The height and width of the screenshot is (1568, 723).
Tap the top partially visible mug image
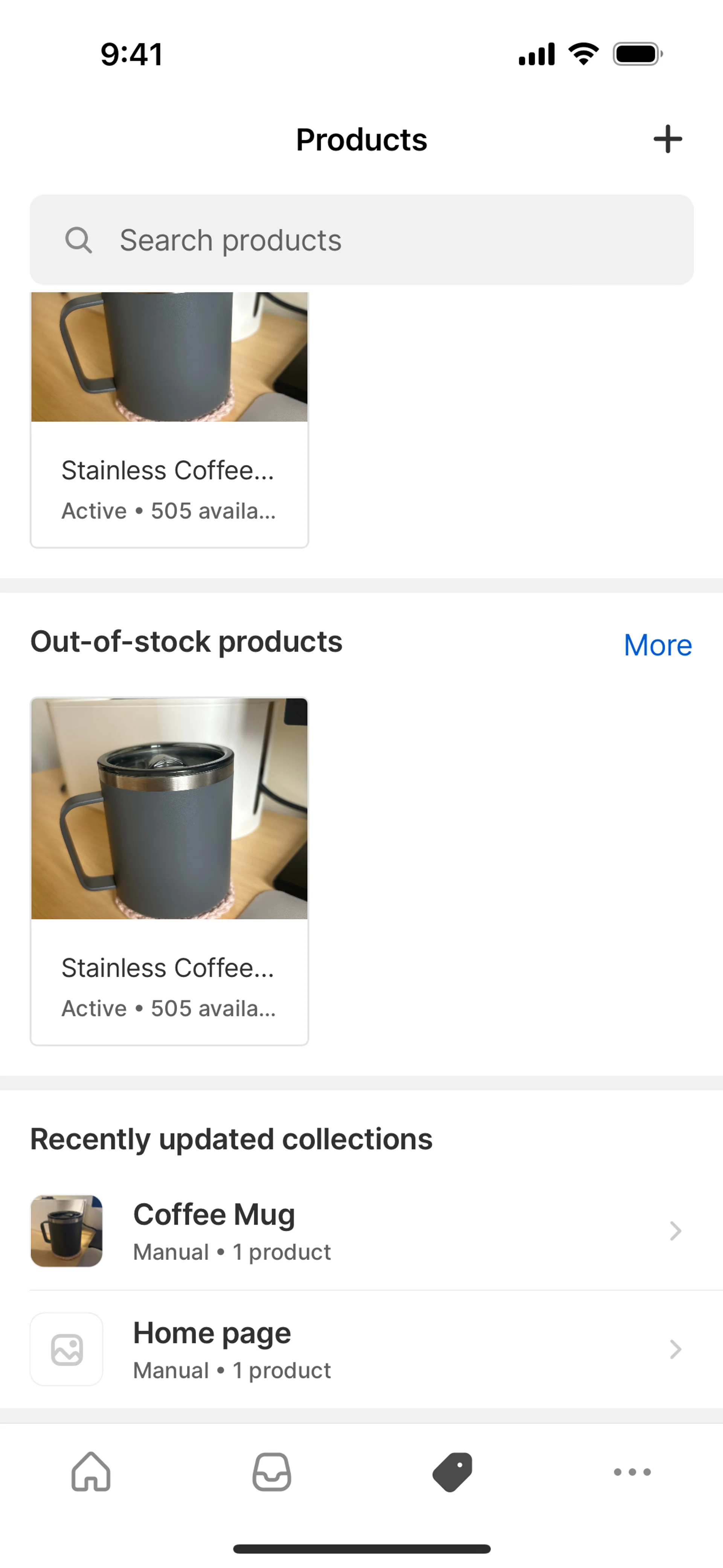tap(169, 357)
